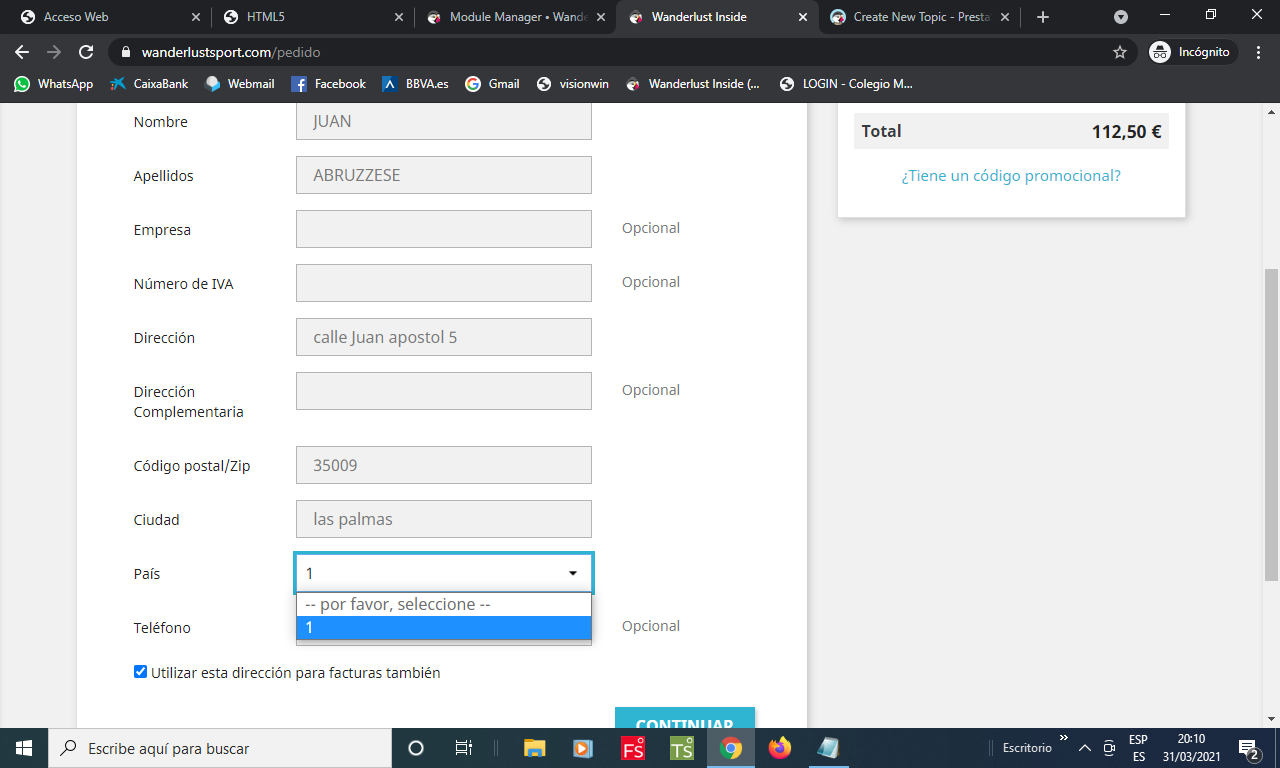Viewport: 1280px width, 768px height.
Task: Open the Gmail bookmark
Action: tap(493, 84)
